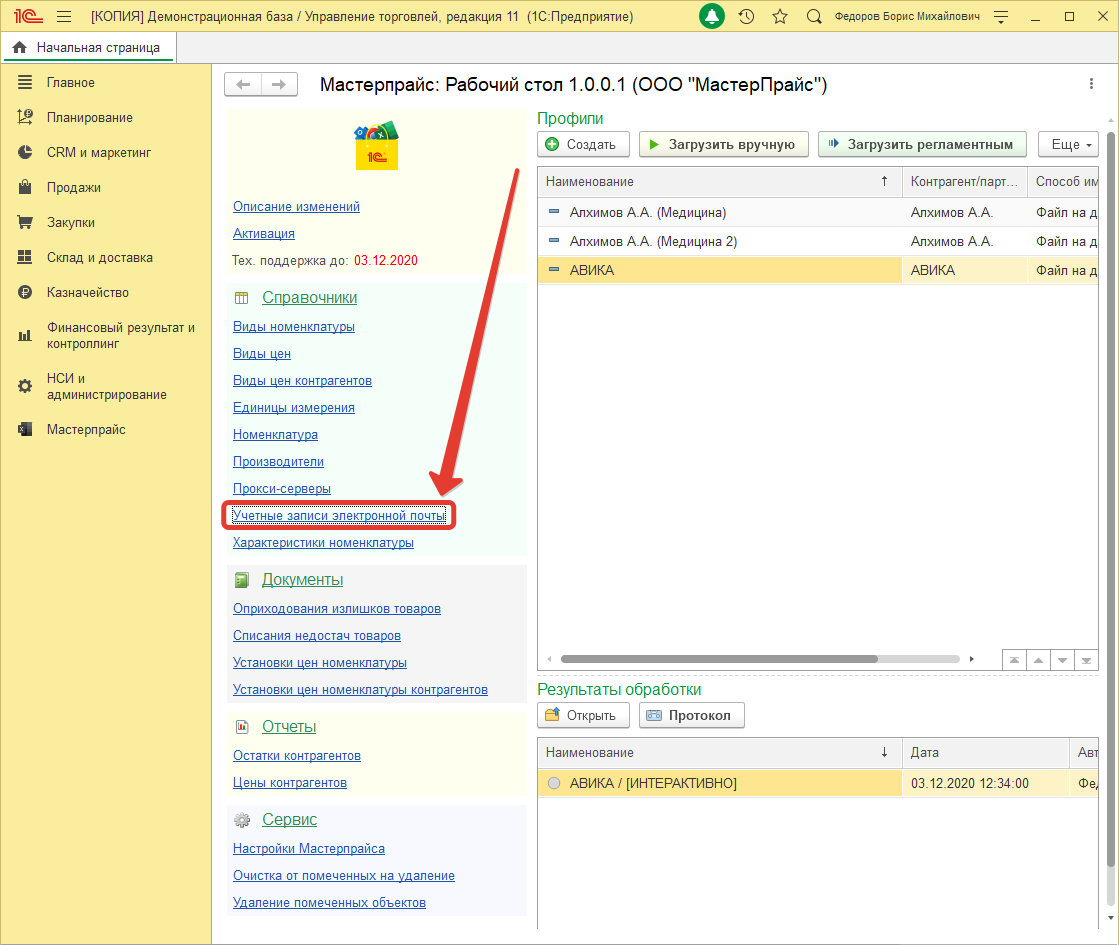Select the АВИКА / [ИНТЕРАКТИВНО] result row
This screenshot has height=945, width=1119.
653,783
